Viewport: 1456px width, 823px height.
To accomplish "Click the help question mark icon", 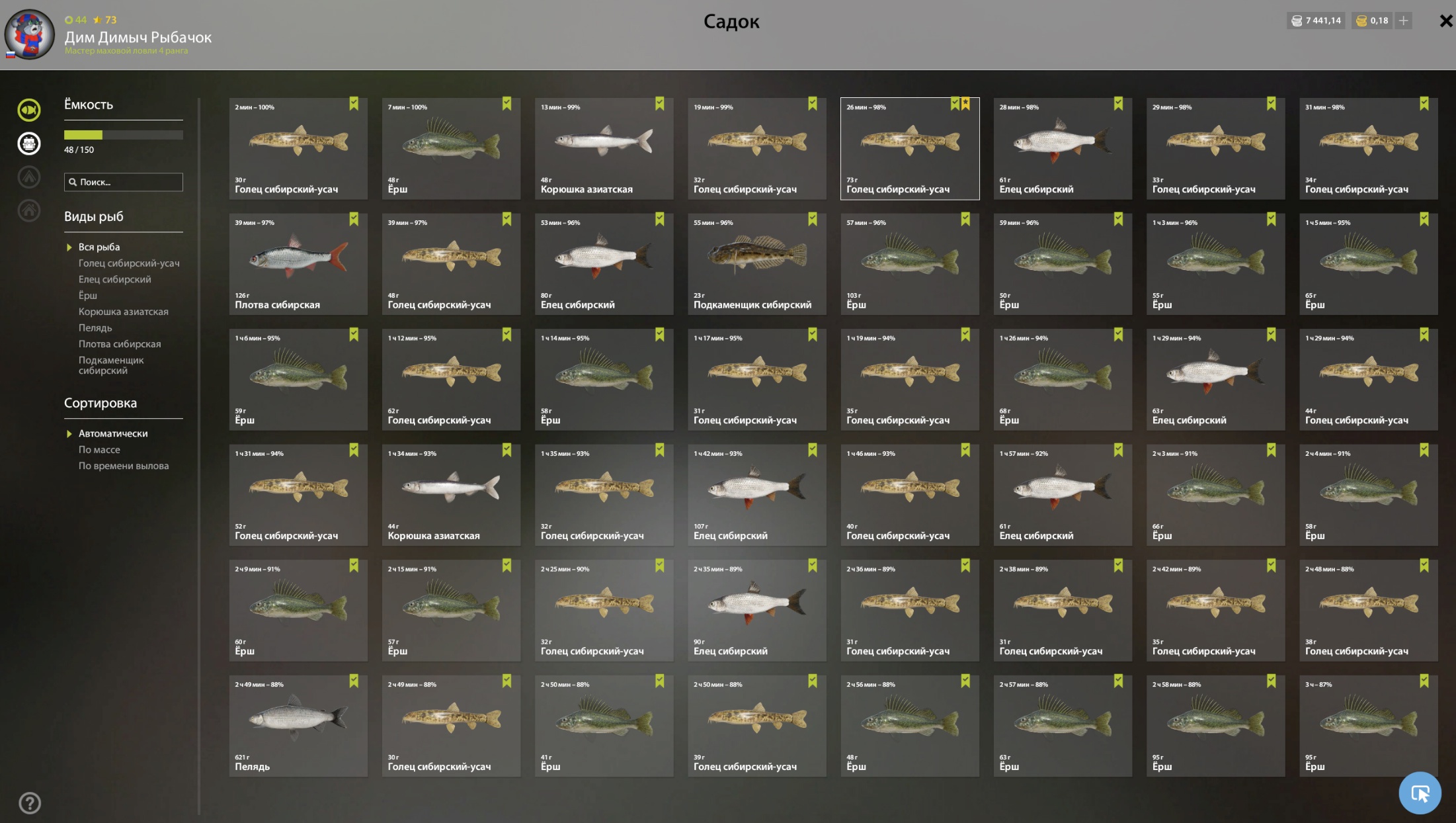I will [x=30, y=803].
